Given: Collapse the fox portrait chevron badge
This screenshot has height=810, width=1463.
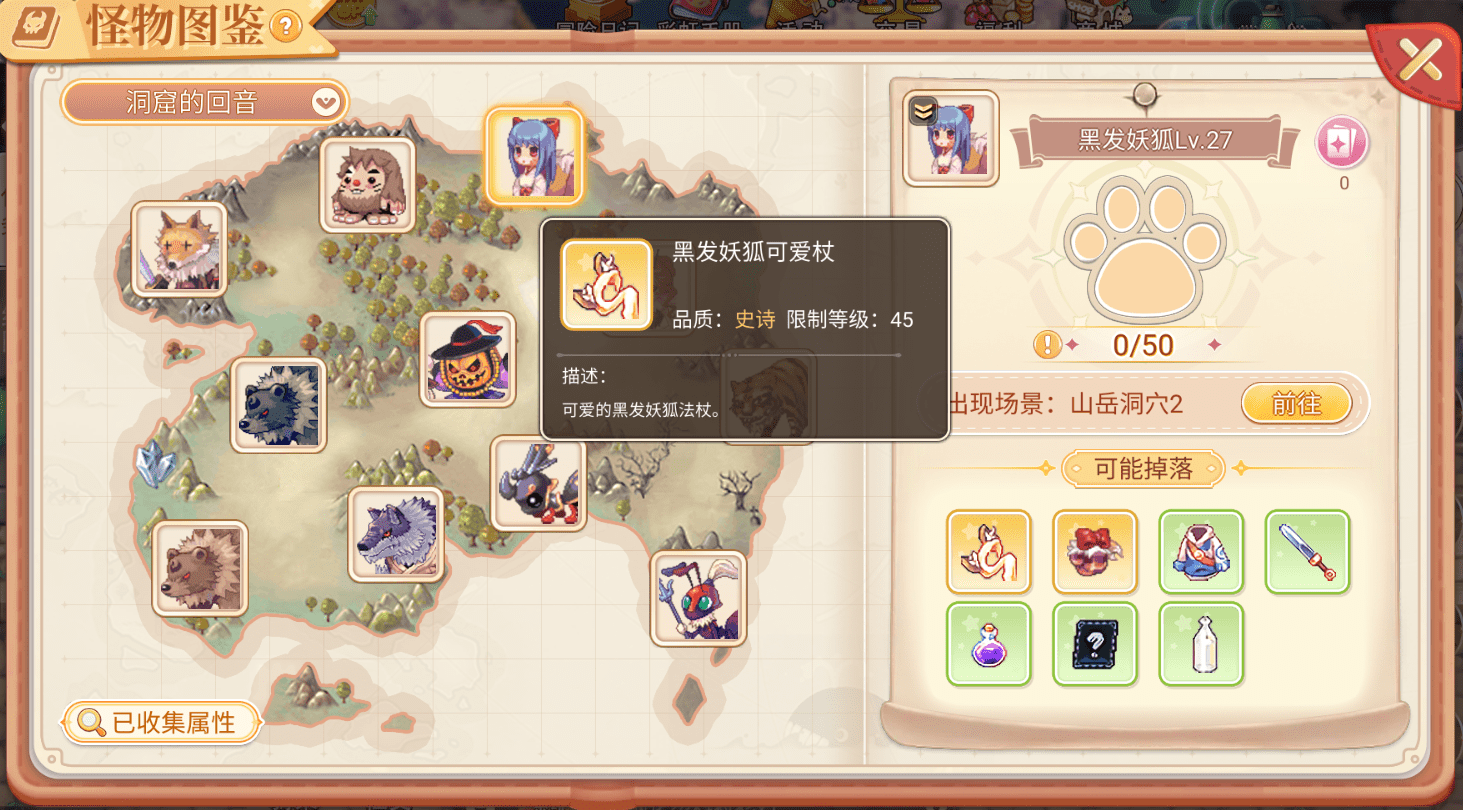Looking at the screenshot, I should tap(922, 112).
